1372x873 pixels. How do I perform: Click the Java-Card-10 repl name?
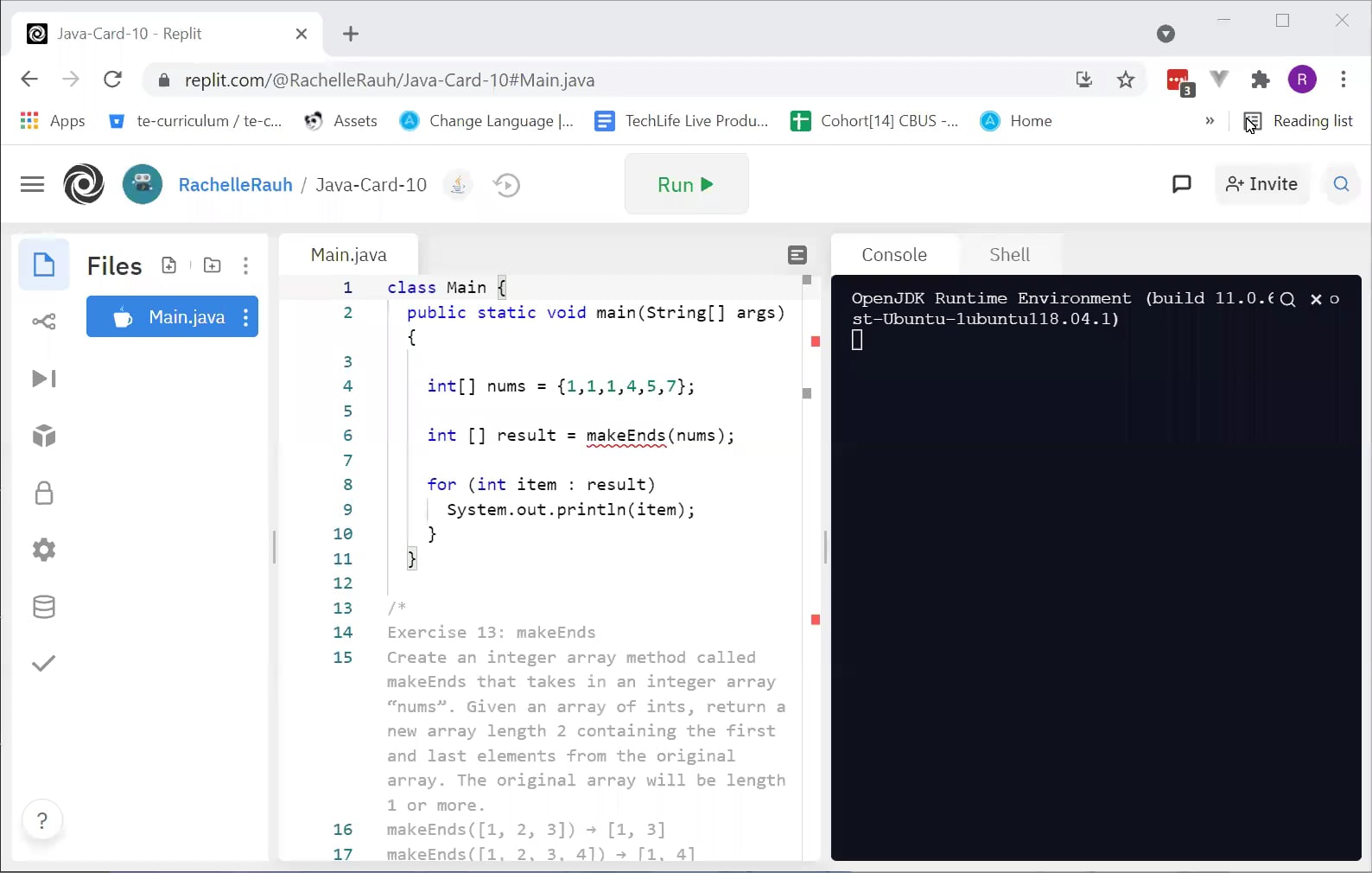(371, 185)
